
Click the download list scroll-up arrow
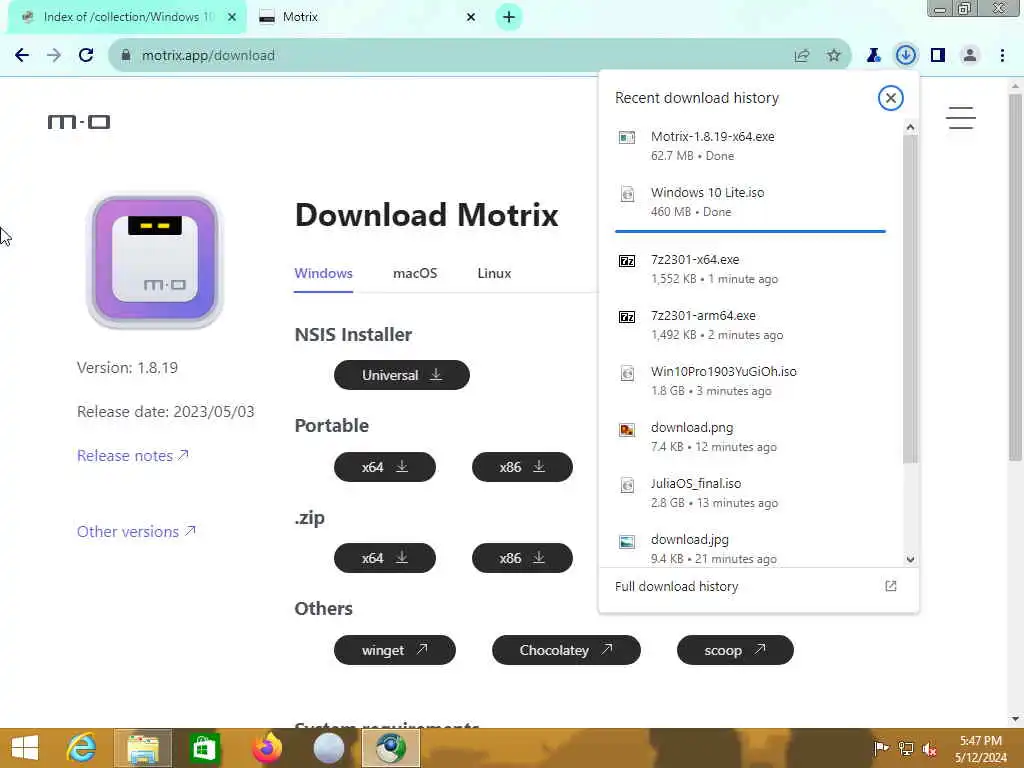(x=910, y=128)
